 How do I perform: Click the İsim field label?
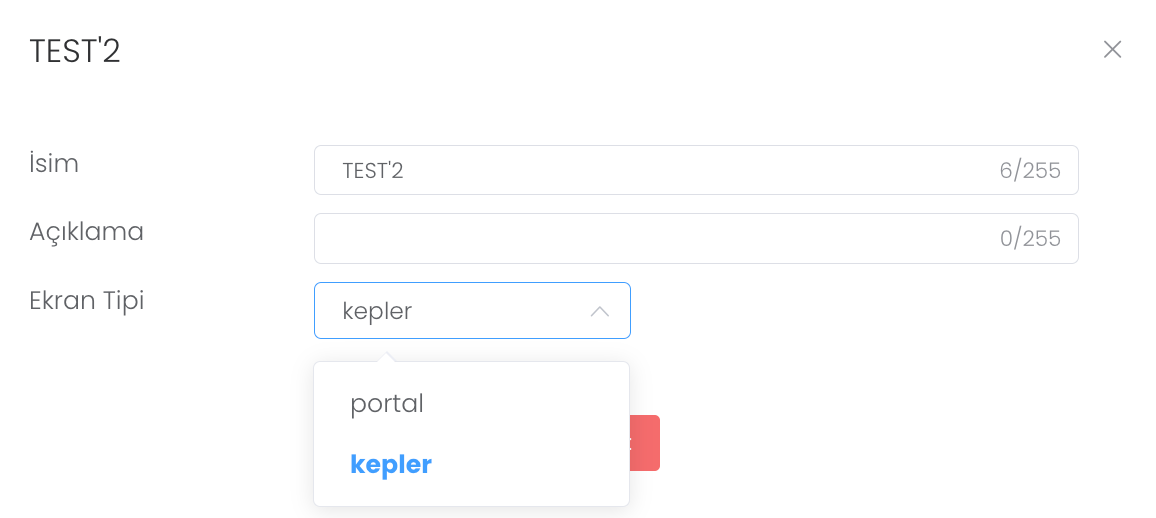(x=54, y=163)
